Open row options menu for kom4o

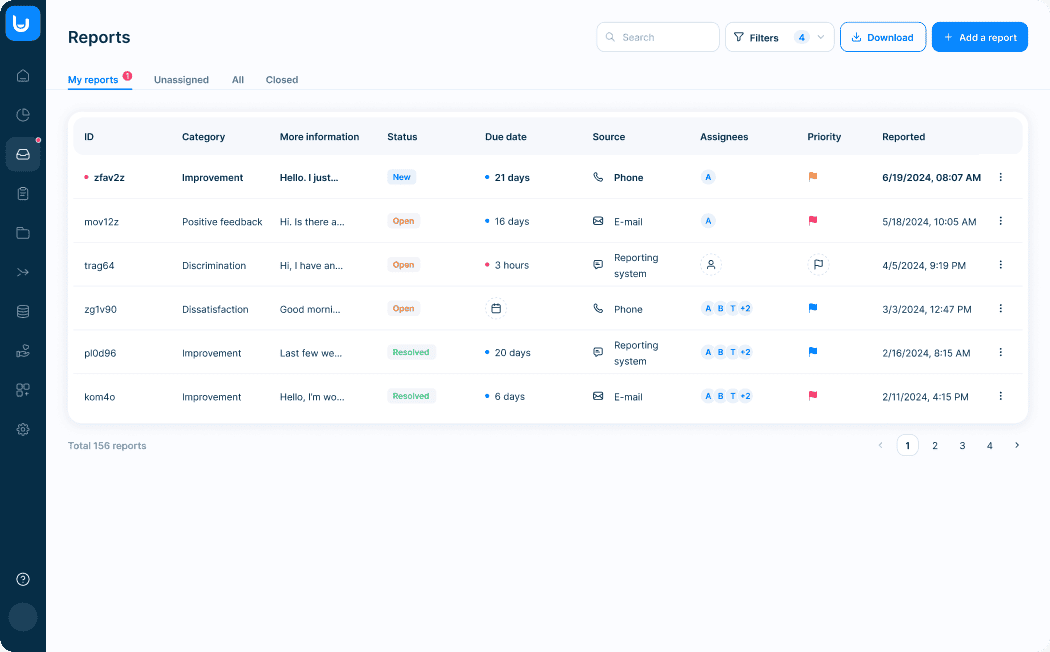pos(1000,396)
